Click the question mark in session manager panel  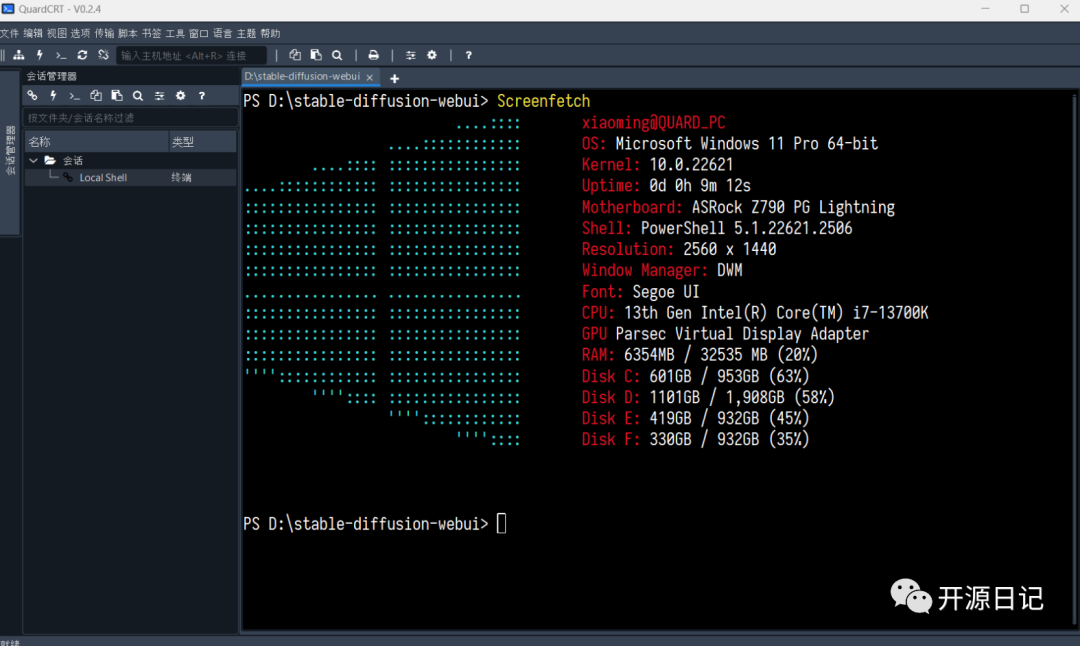tap(202, 96)
